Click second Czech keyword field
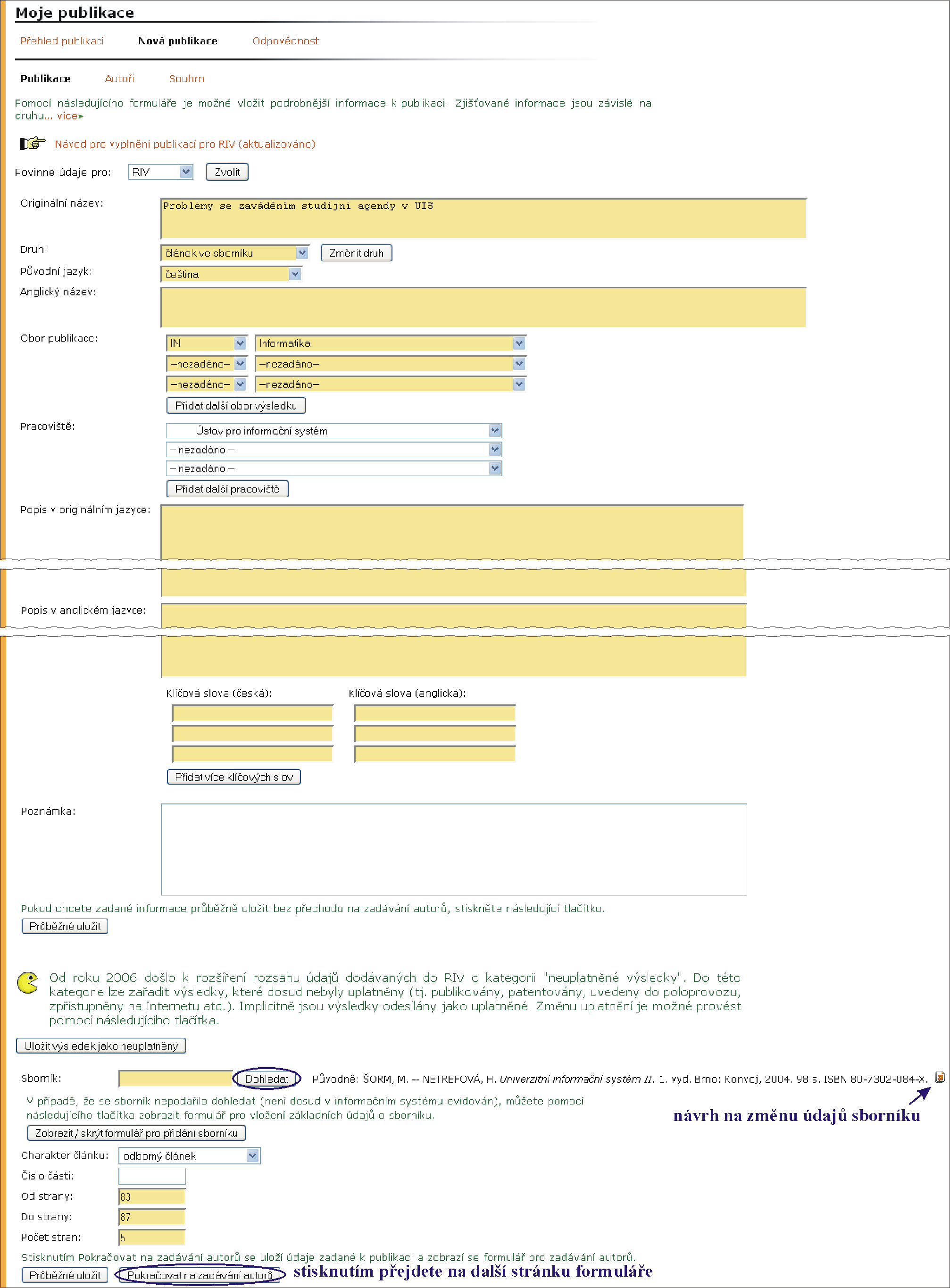This screenshot has height=1288, width=950. [252, 734]
